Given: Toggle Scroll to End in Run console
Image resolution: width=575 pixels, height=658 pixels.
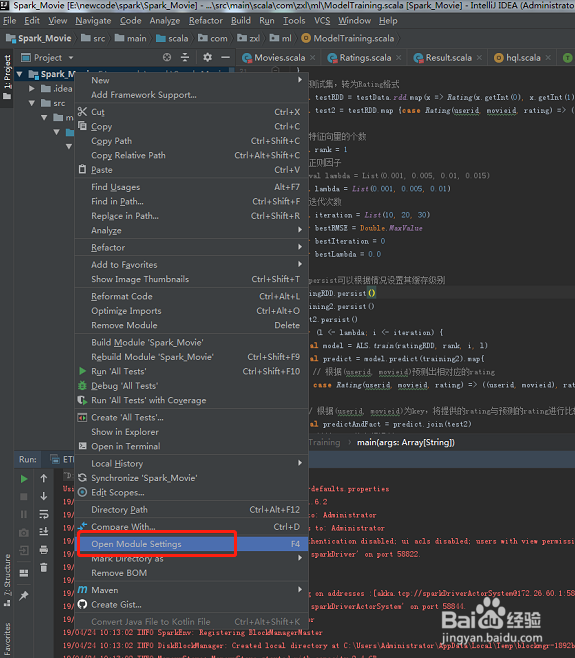Looking at the screenshot, I should click(44, 531).
